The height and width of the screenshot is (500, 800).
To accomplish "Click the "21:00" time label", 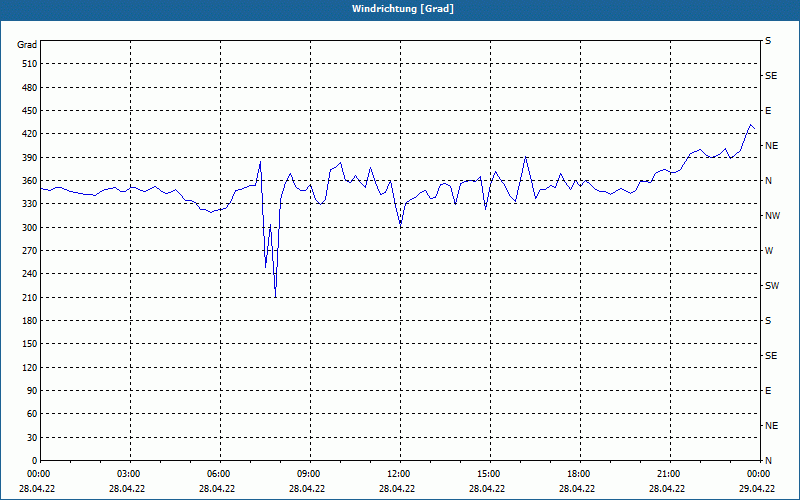I will coord(670,474).
